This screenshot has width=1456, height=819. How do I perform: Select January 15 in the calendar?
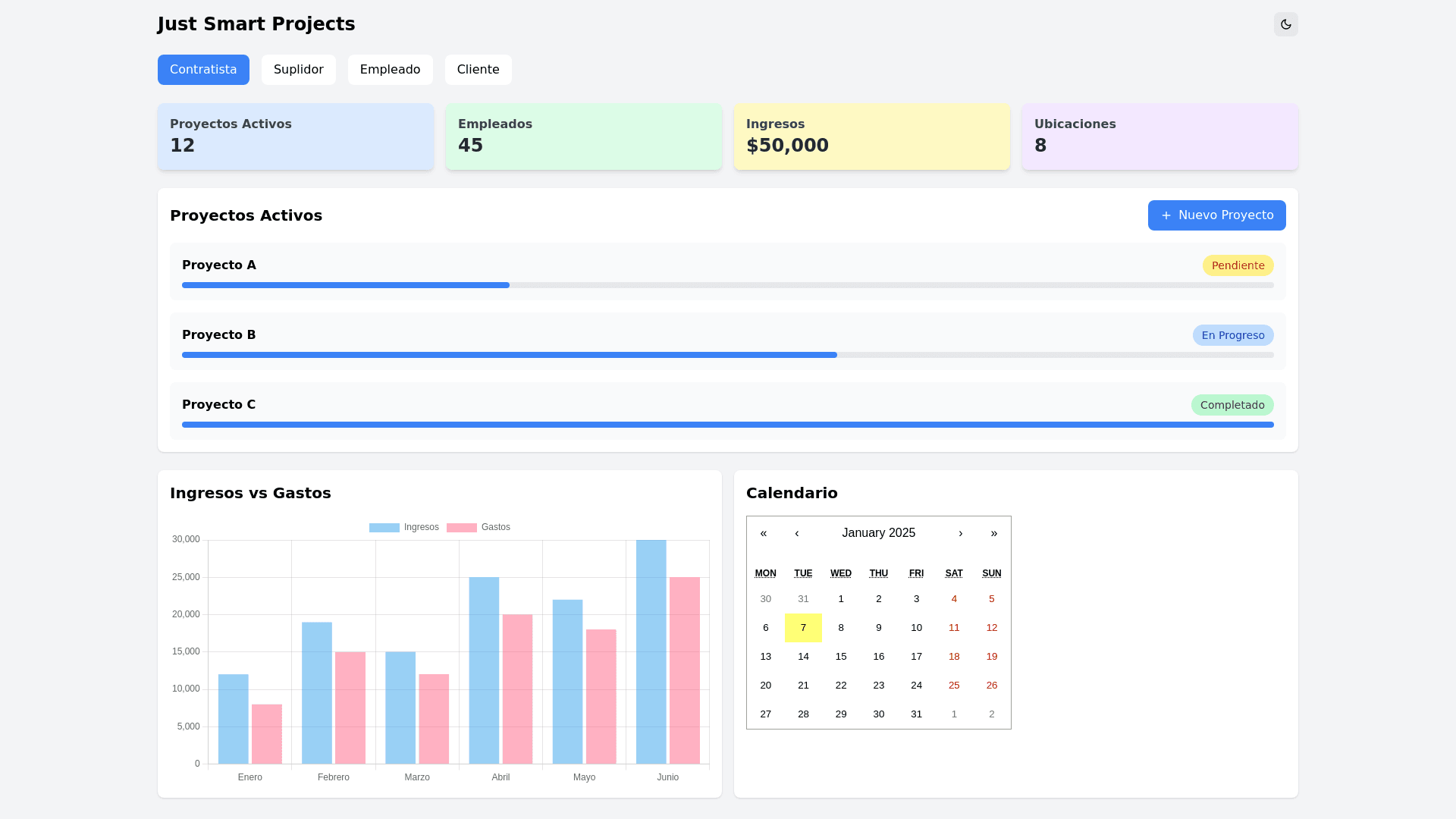pos(840,657)
